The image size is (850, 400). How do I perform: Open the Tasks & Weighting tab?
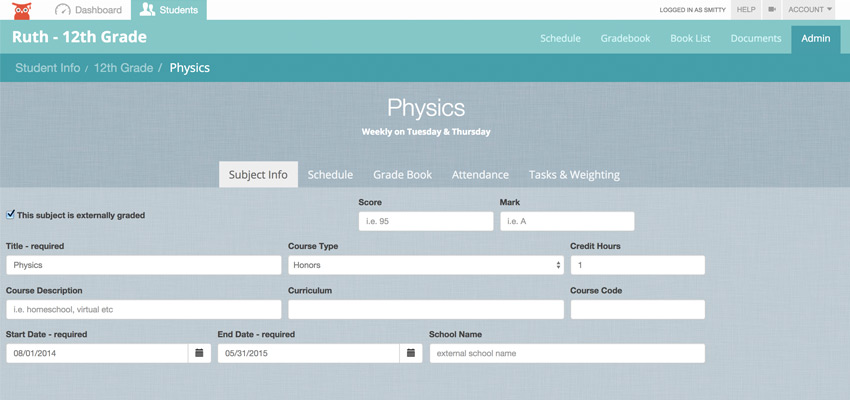[x=574, y=175]
